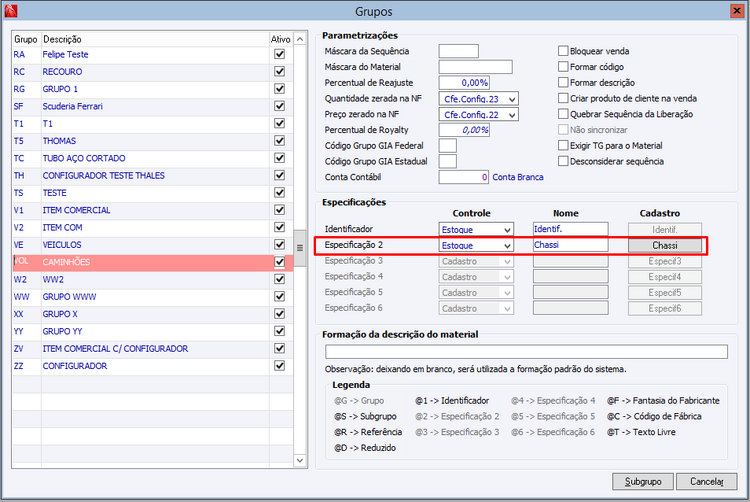Click @R -> Referência legend entry
Image resolution: width=750 pixels, height=502 pixels.
(368, 432)
